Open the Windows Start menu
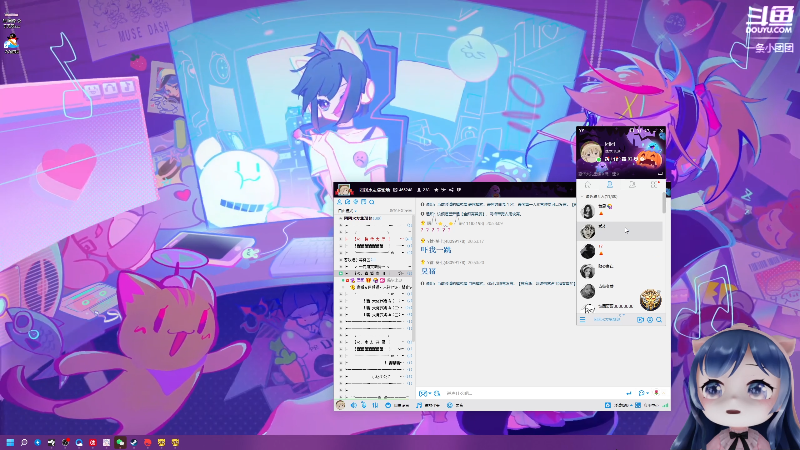 10,442
